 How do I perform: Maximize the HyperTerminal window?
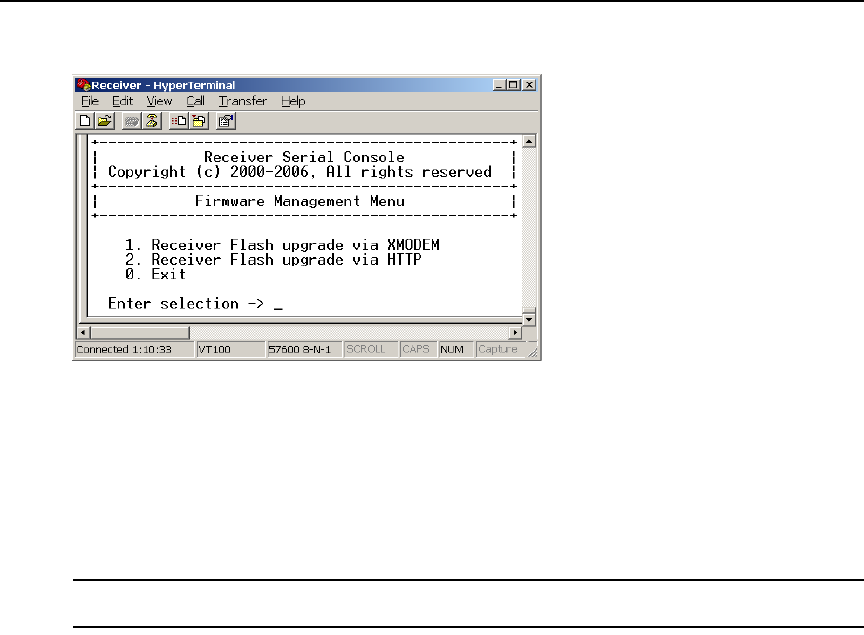pyautogui.click(x=513, y=85)
